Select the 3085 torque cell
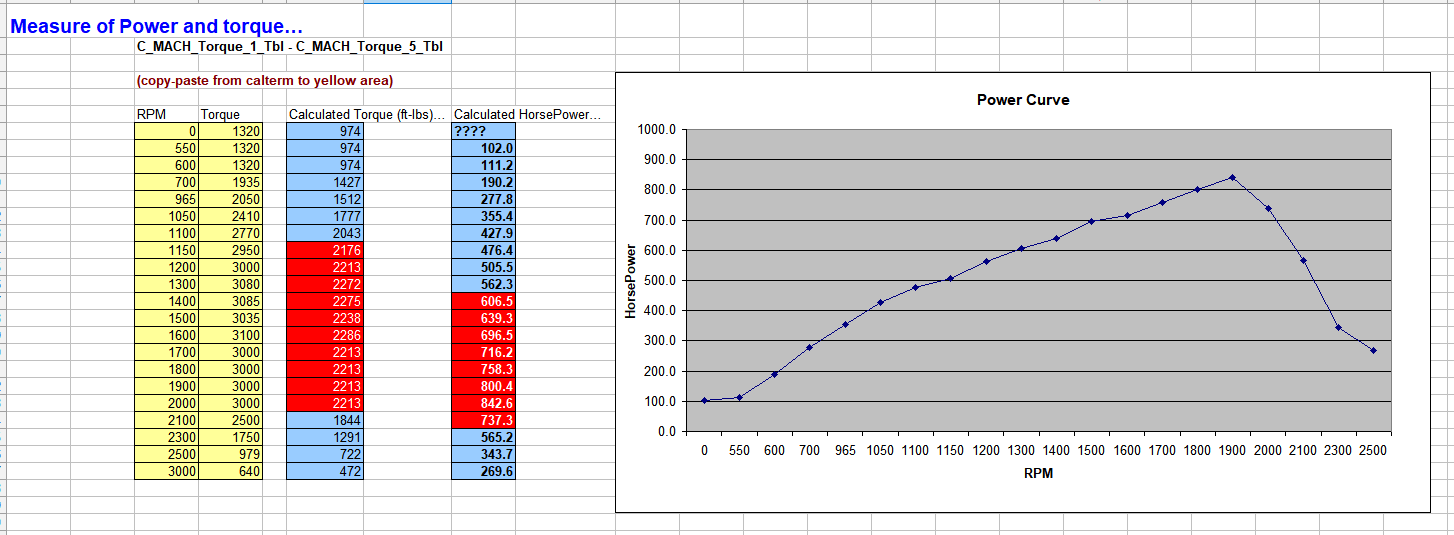The width and height of the screenshot is (1454, 535). pyautogui.click(x=230, y=301)
